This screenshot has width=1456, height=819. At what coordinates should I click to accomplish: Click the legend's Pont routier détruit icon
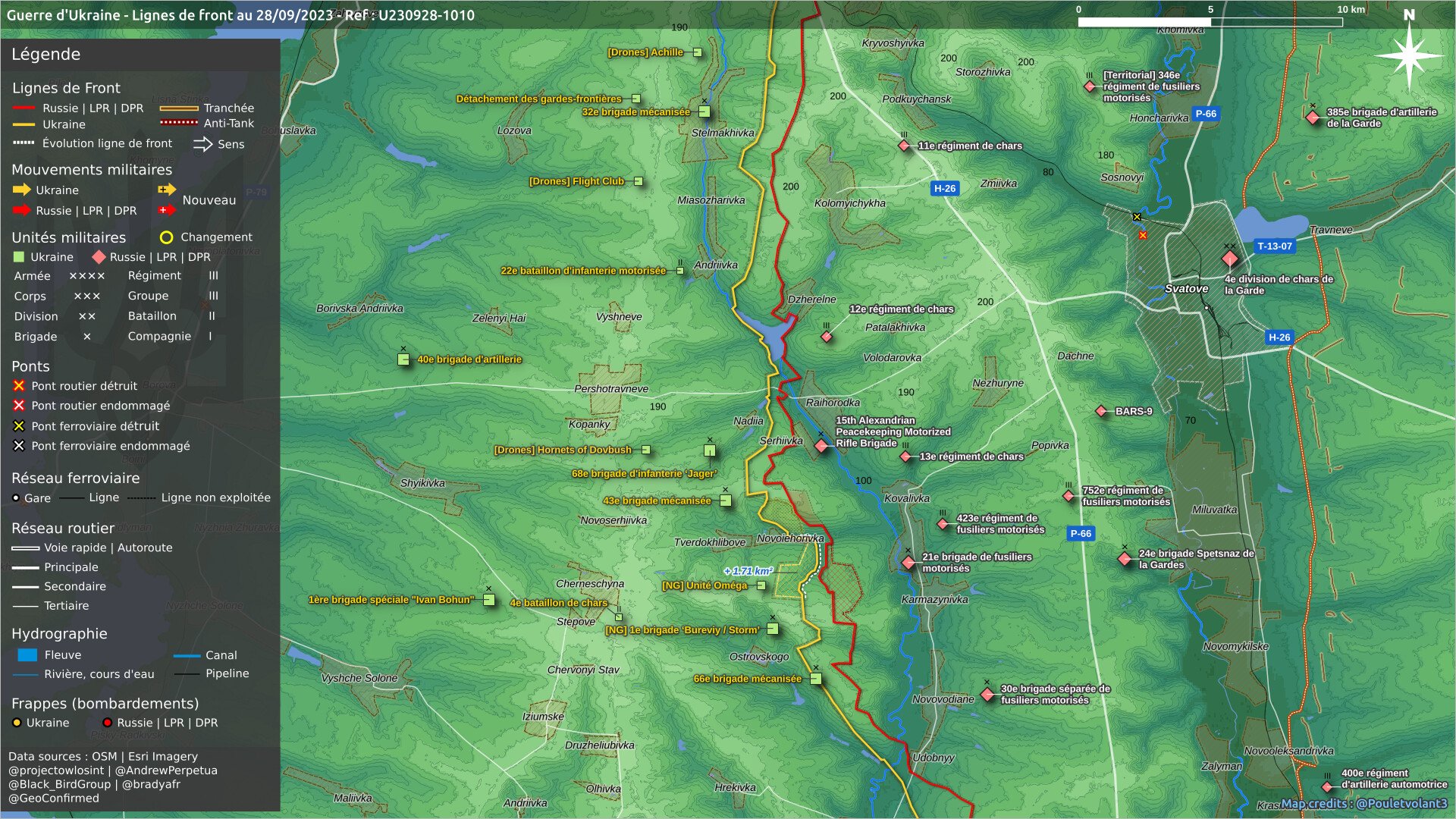pyautogui.click(x=19, y=386)
